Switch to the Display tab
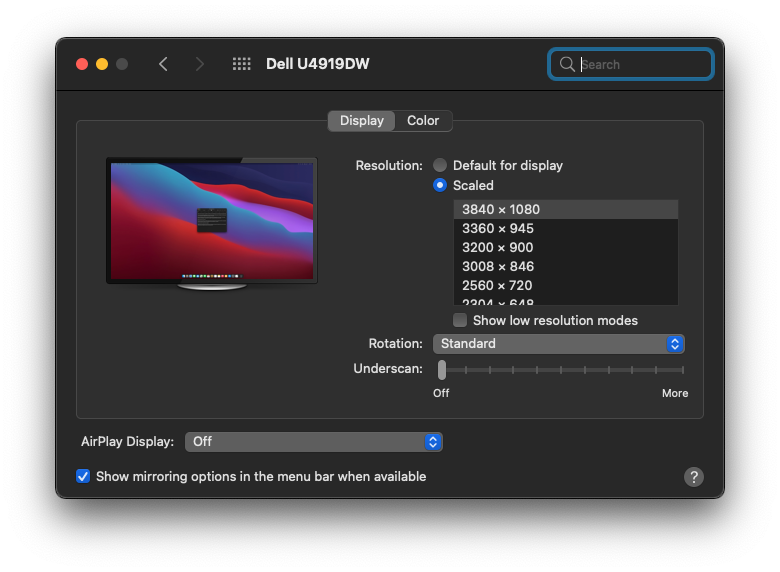The image size is (780, 572). pos(362,121)
